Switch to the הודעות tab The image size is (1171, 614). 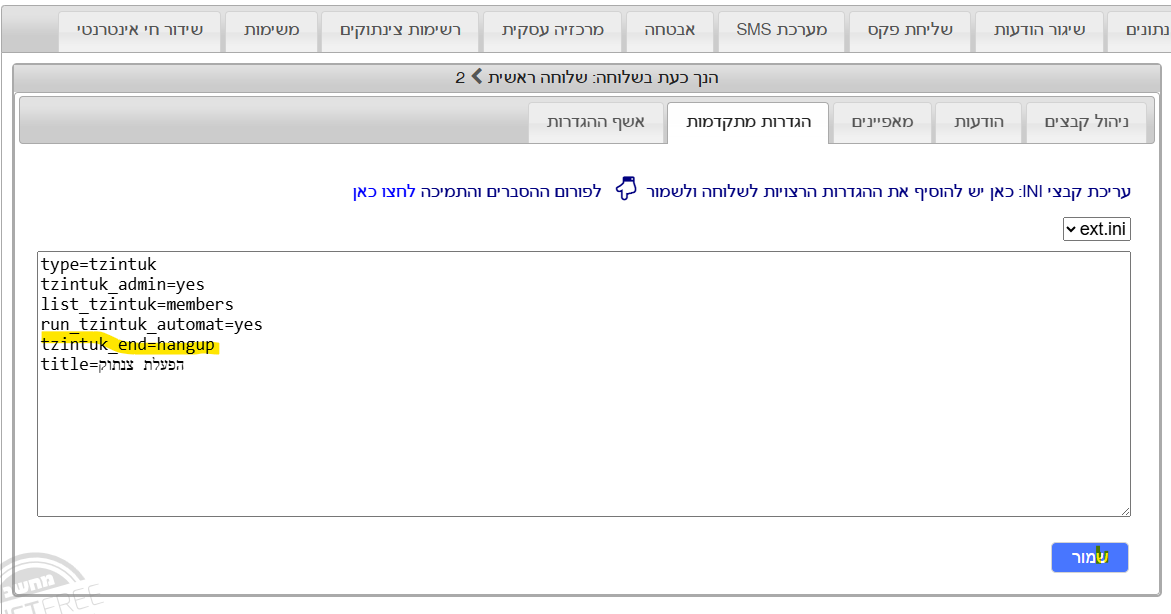[978, 121]
